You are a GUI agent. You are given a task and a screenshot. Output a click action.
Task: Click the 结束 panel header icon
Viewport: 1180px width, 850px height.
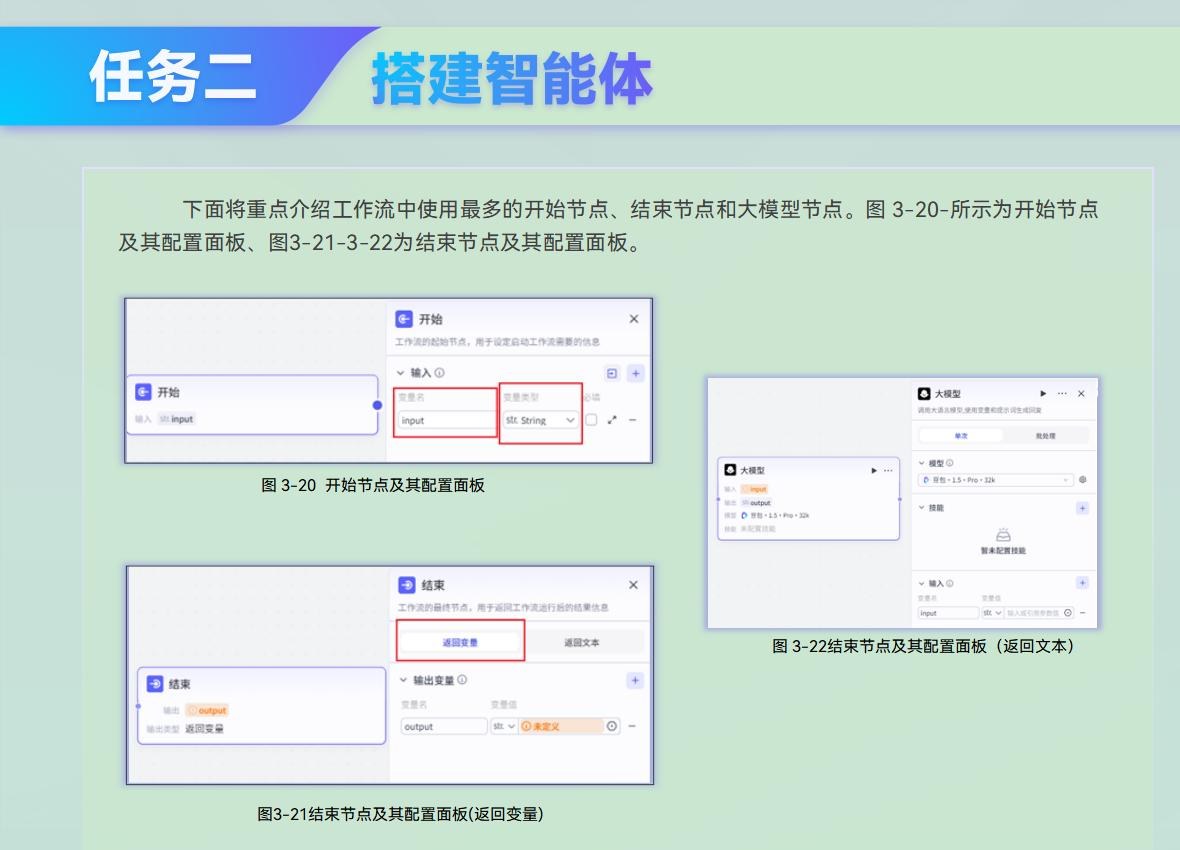pos(406,585)
